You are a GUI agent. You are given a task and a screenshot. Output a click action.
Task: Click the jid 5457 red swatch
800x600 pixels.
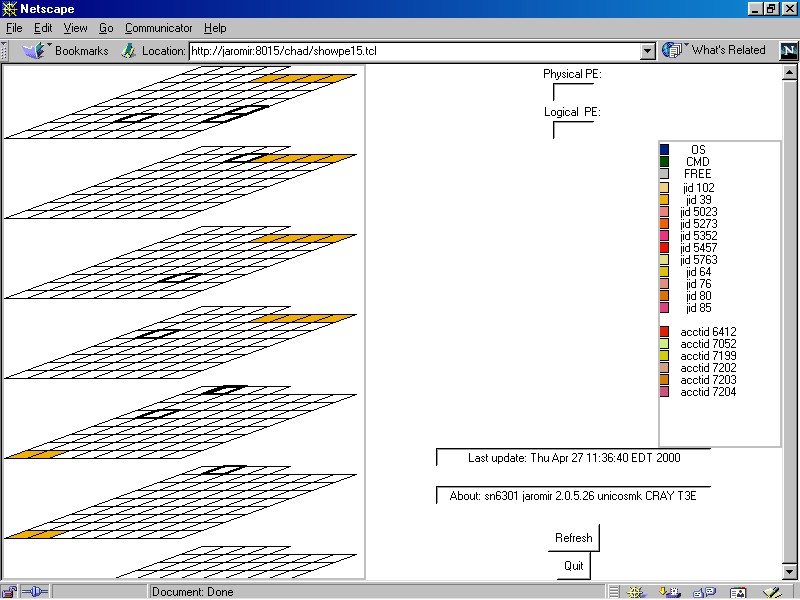pos(664,247)
